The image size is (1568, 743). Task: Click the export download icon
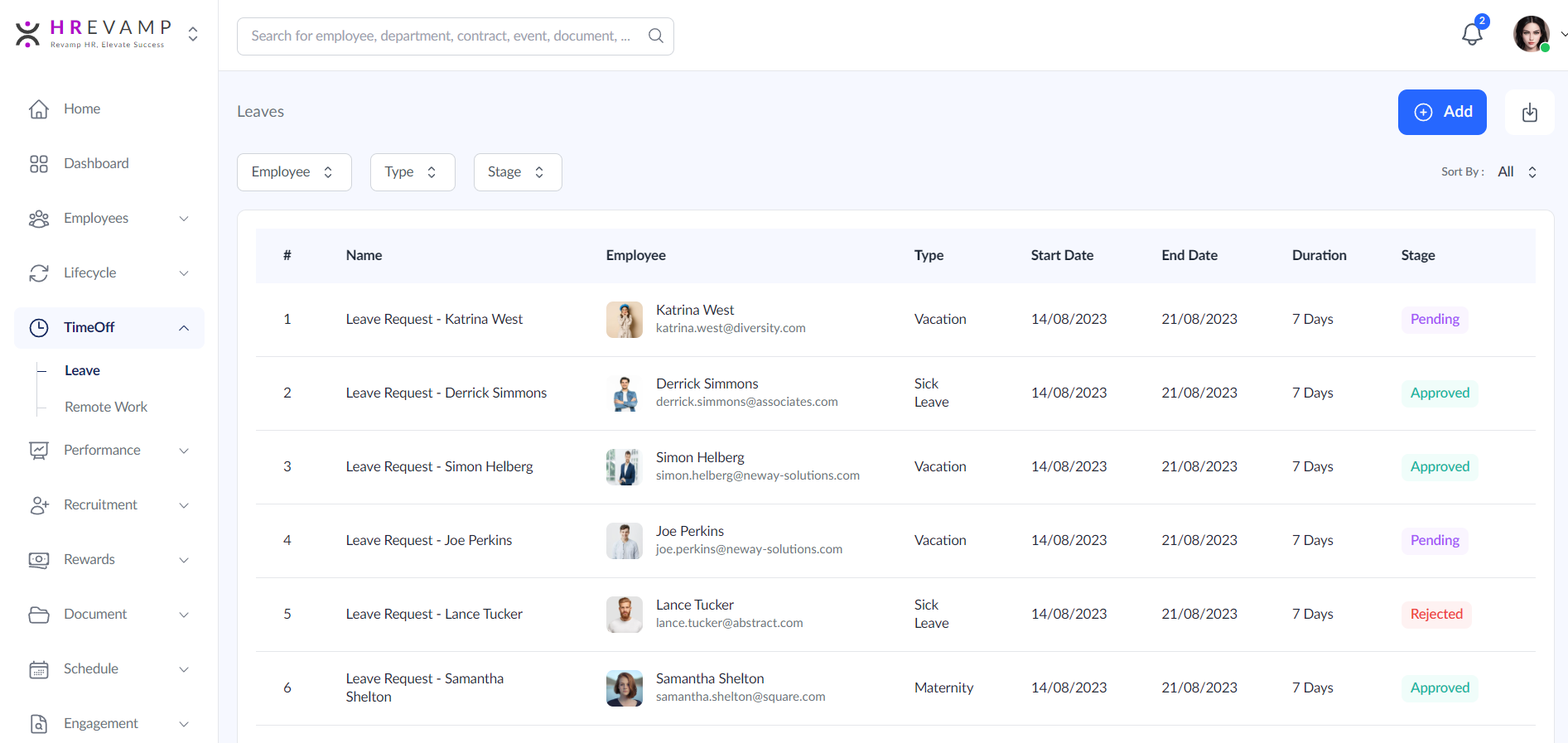(x=1529, y=113)
